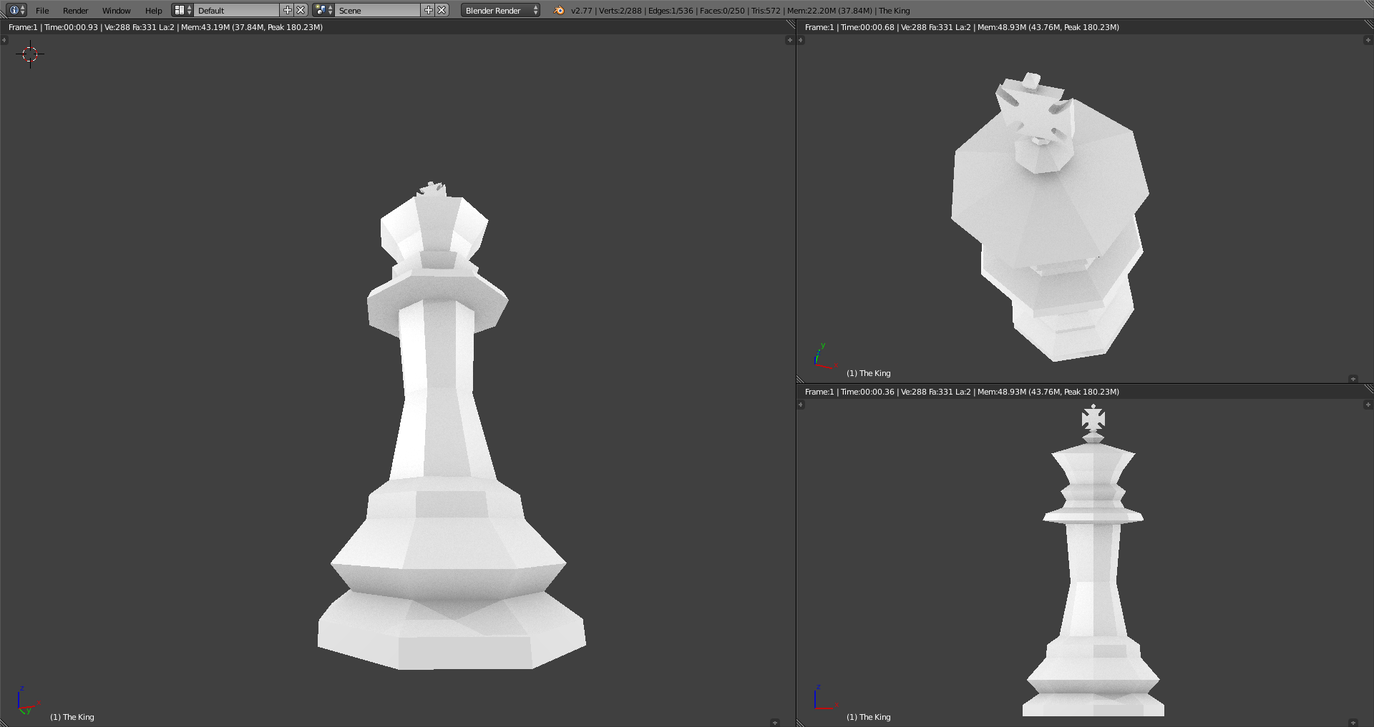Delete the Default screen layout
The image size is (1374, 727).
tap(301, 10)
